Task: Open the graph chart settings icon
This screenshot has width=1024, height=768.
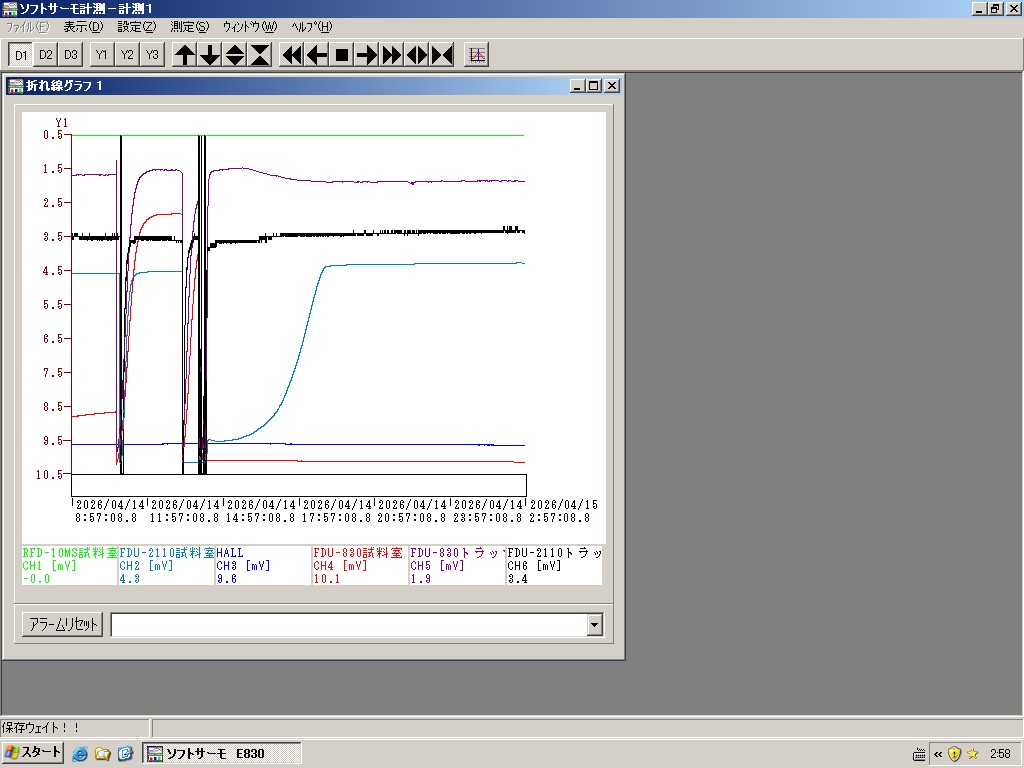Action: point(477,55)
